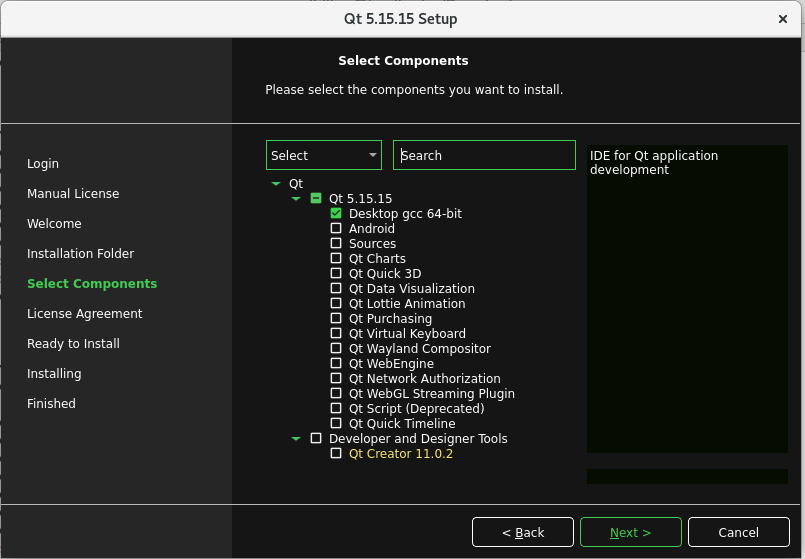
Task: Collapse the Qt 5.15.15 tree arrow
Action: coord(296,198)
